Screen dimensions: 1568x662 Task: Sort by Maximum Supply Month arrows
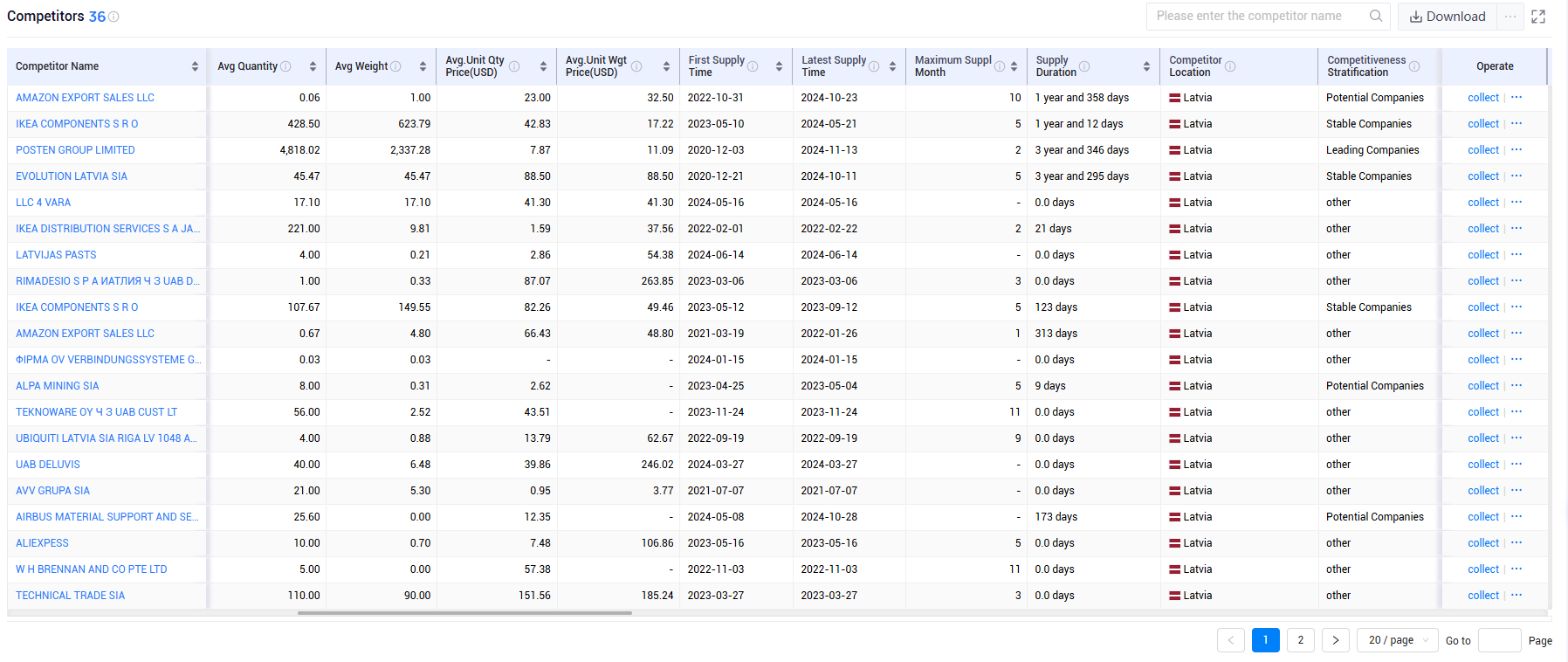(x=1014, y=66)
